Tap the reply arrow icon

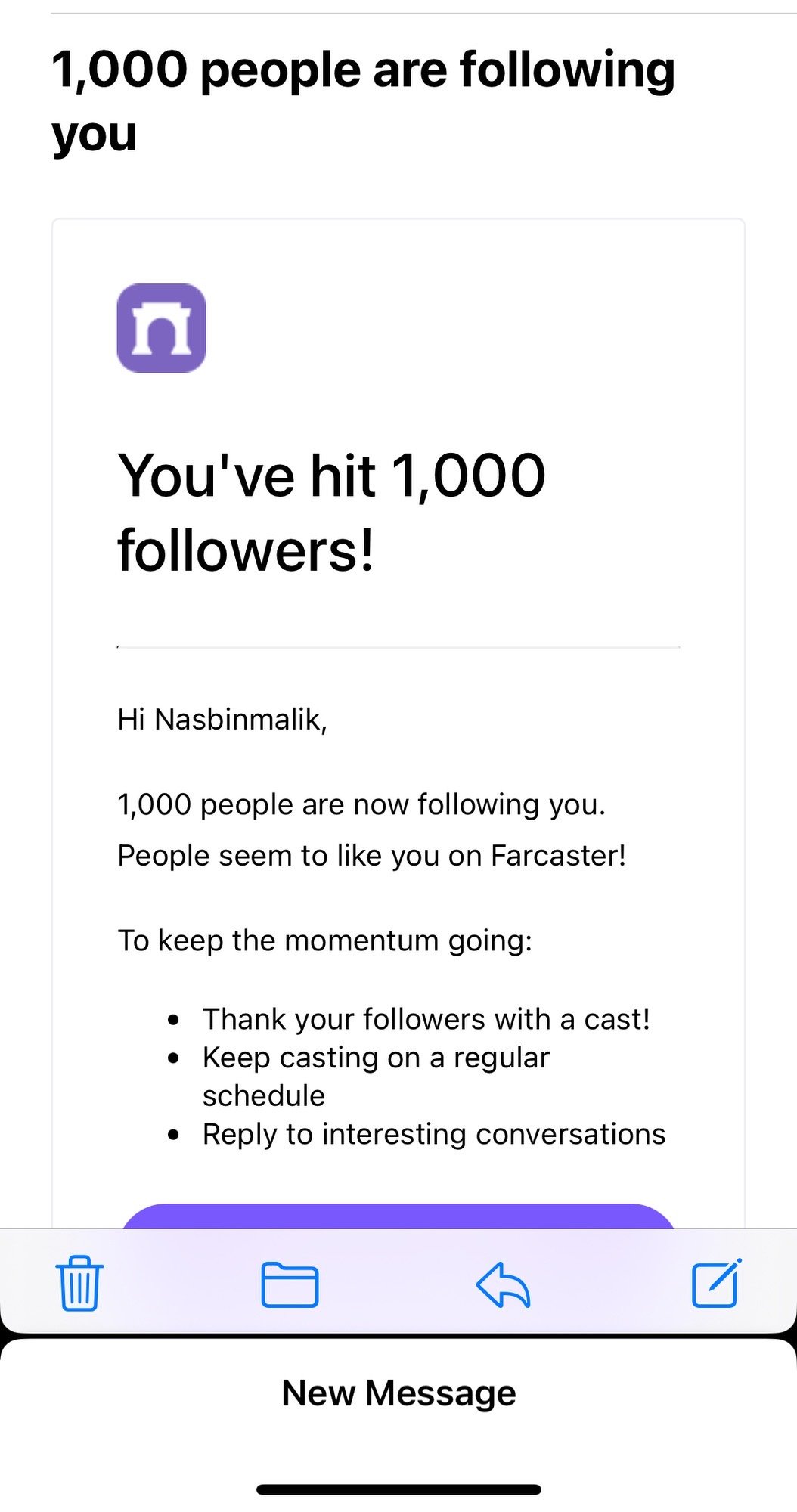pyautogui.click(x=503, y=1284)
